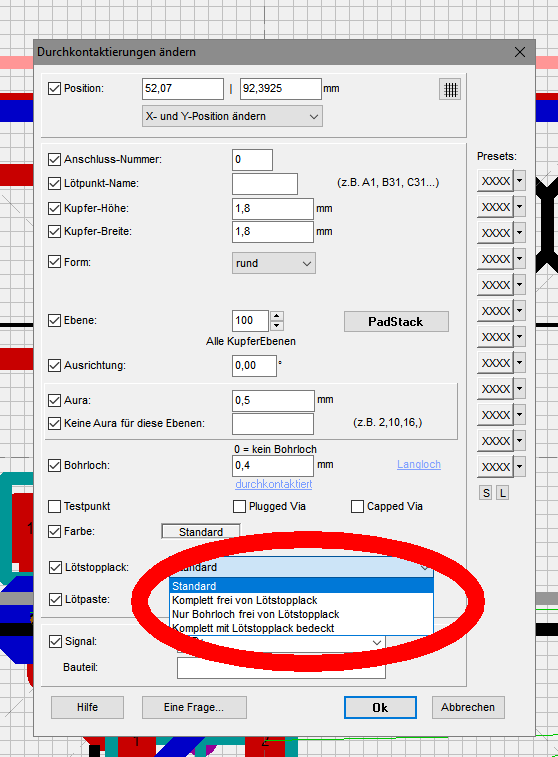Screen dimensions: 558x757
Task: Toggle Keine Aura für diese Ebenen checkbox
Action: pyautogui.click(x=55, y=423)
